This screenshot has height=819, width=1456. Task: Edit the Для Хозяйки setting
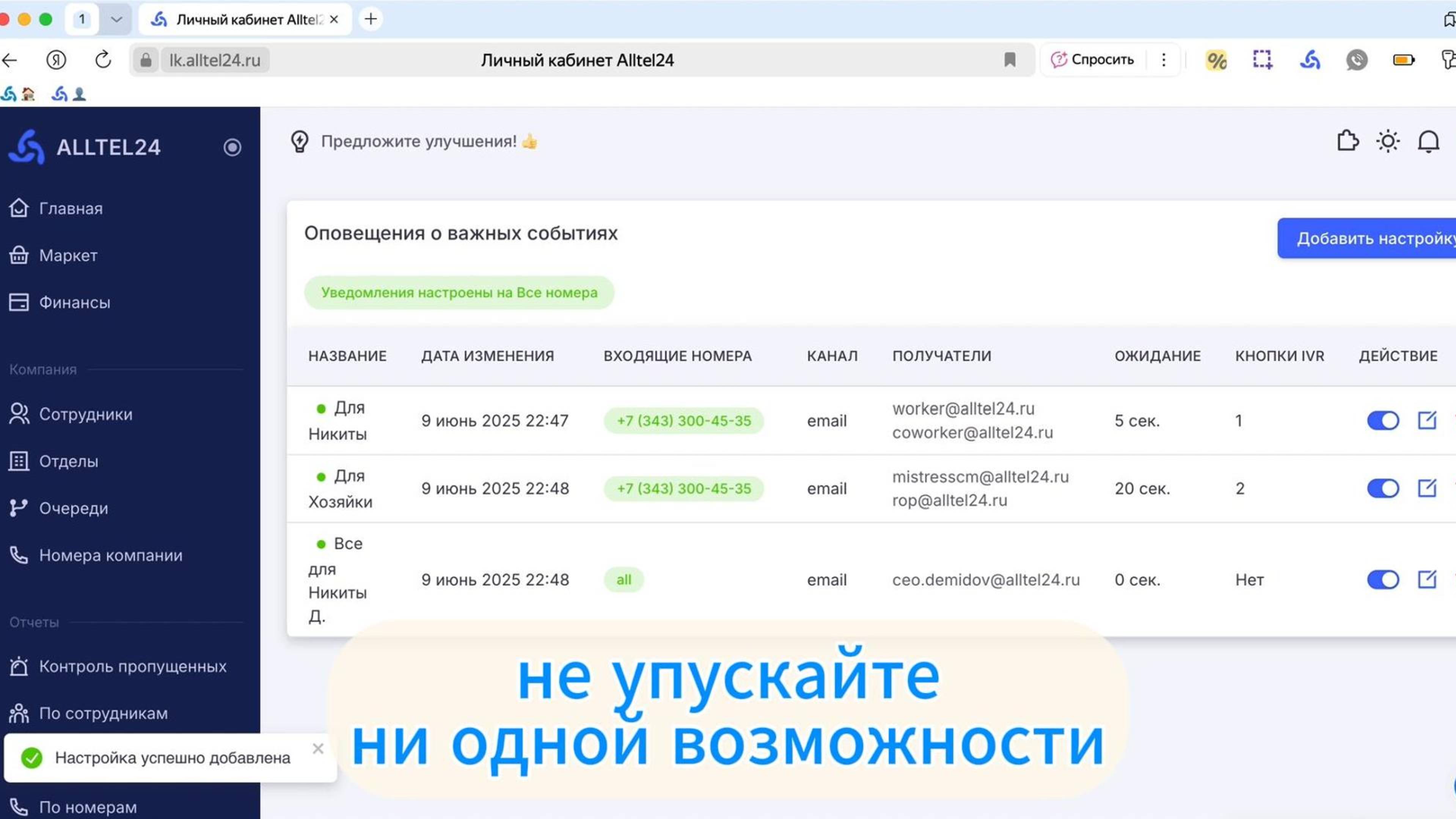(x=1427, y=488)
